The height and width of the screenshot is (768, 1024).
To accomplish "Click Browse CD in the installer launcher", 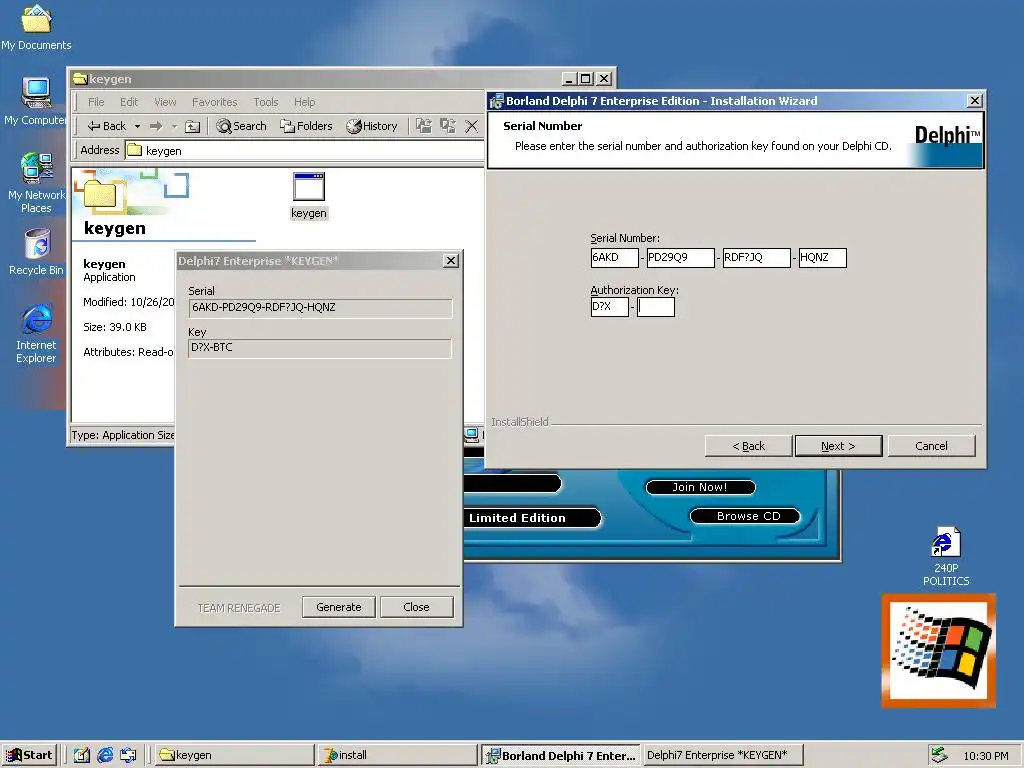I will (x=745, y=516).
